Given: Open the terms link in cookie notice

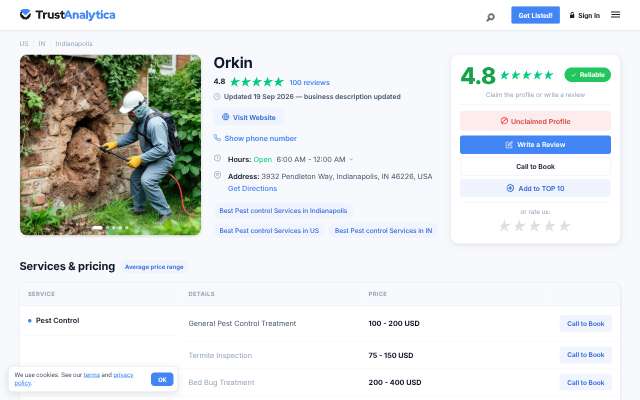Looking at the screenshot, I should (x=91, y=375).
